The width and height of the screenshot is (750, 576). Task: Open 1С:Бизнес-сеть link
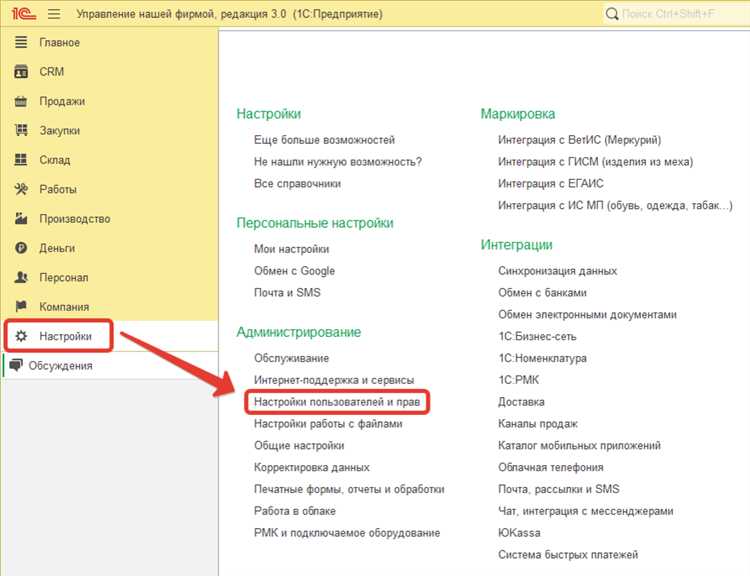pos(537,336)
